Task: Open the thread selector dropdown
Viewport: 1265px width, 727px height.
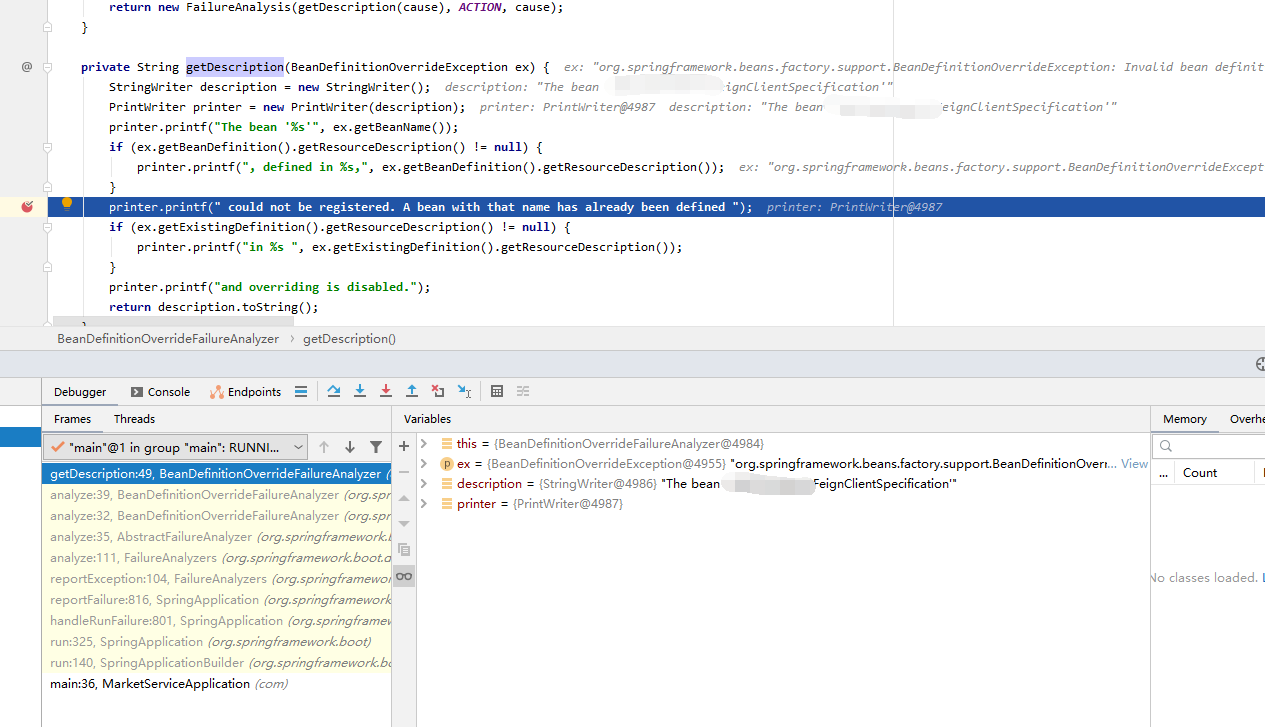Action: point(176,447)
